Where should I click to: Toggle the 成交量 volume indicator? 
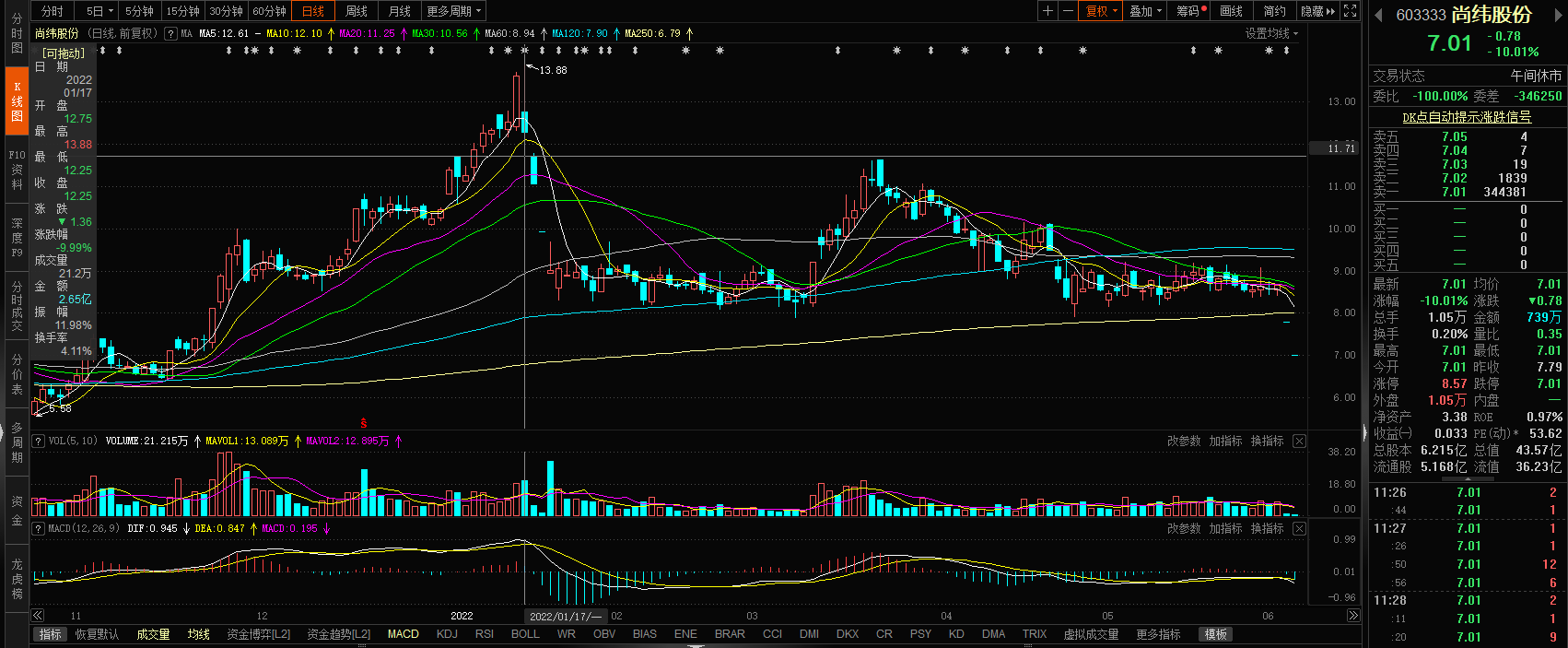coord(153,634)
